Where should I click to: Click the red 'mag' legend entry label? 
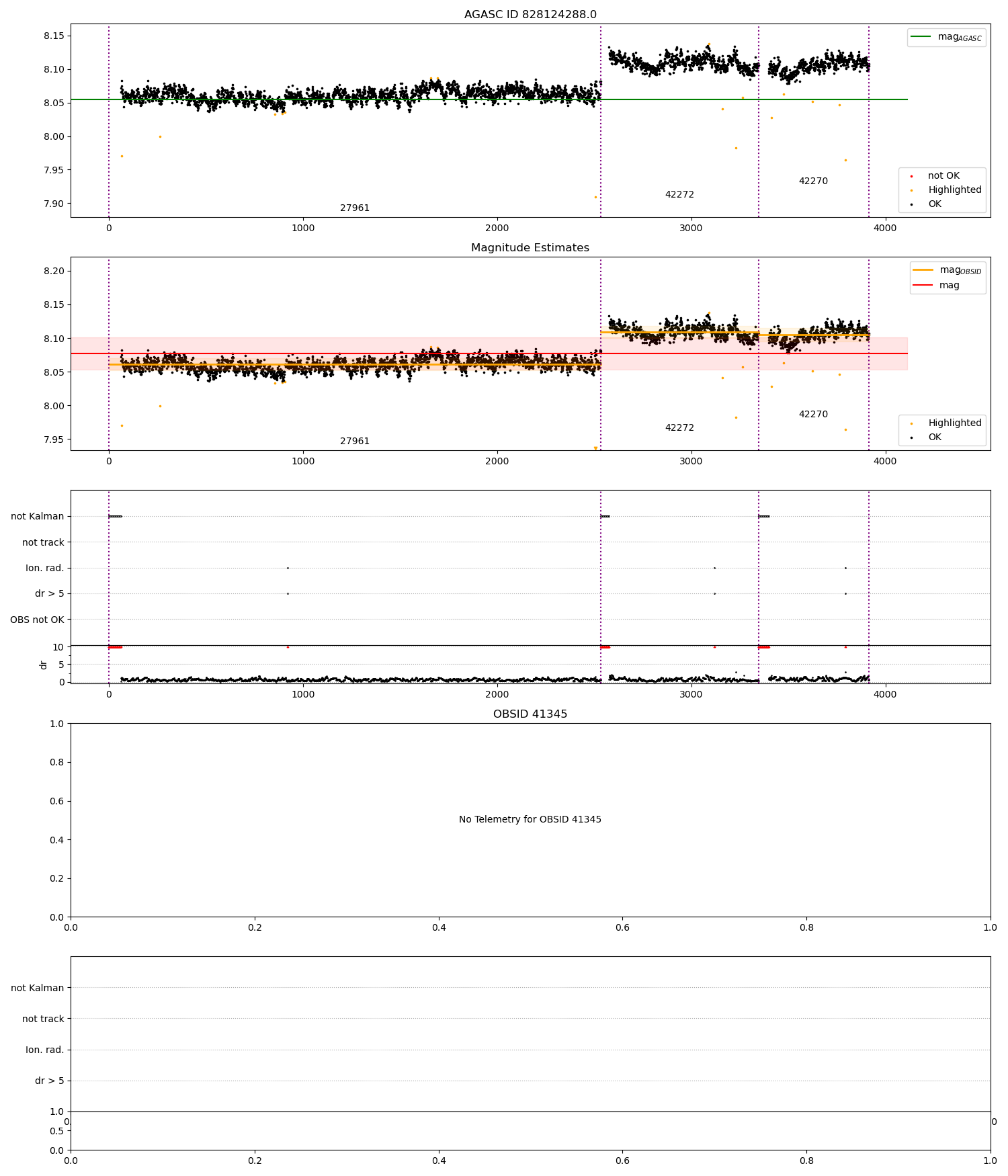click(950, 286)
